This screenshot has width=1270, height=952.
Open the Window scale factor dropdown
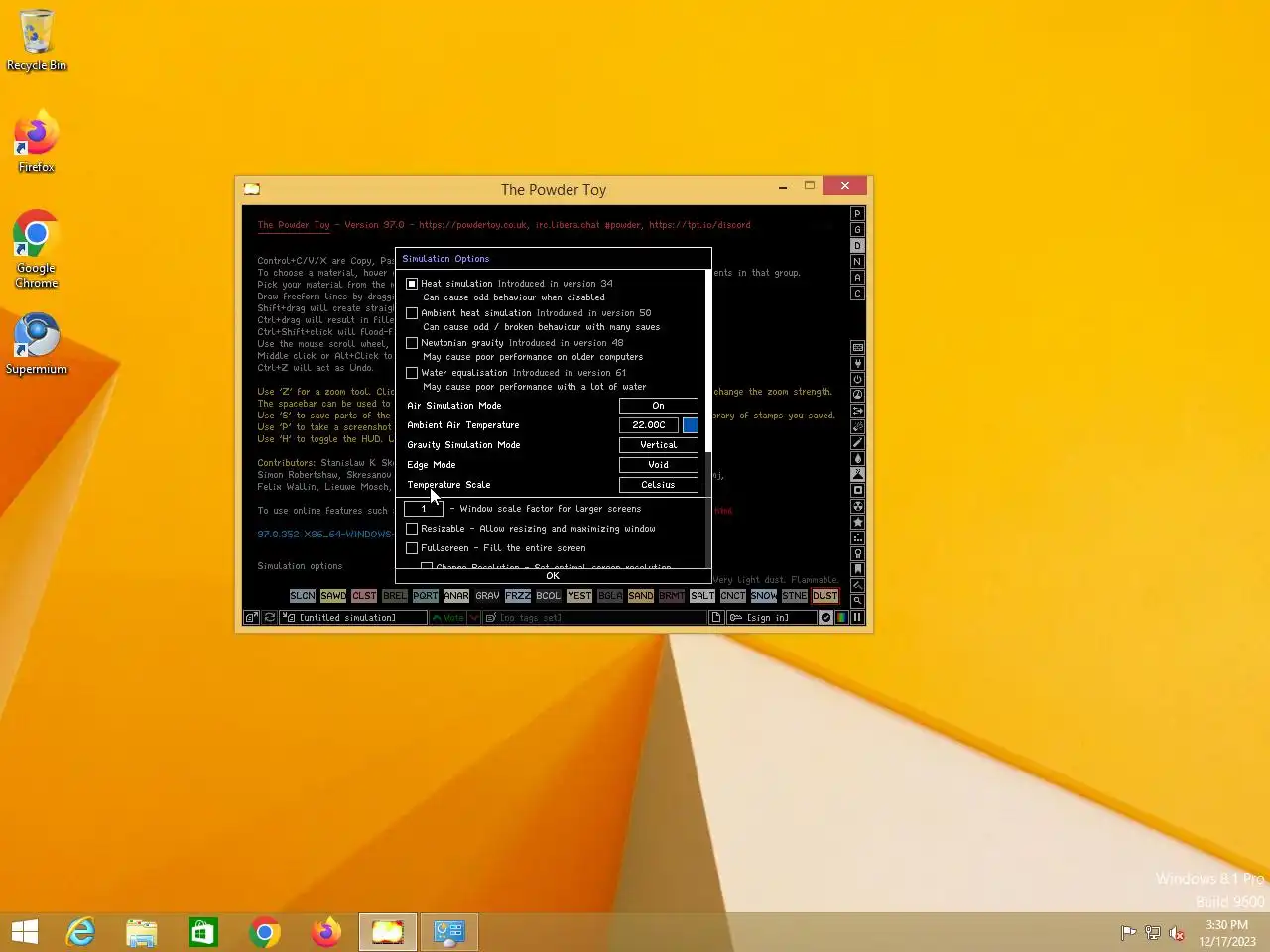[x=424, y=509]
